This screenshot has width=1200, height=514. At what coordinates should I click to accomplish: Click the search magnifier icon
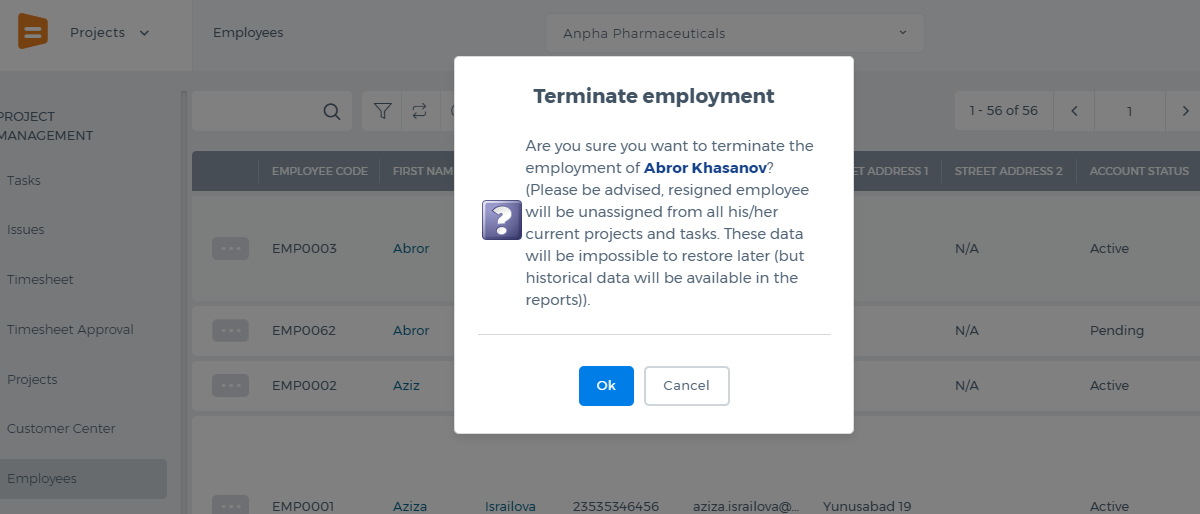332,111
